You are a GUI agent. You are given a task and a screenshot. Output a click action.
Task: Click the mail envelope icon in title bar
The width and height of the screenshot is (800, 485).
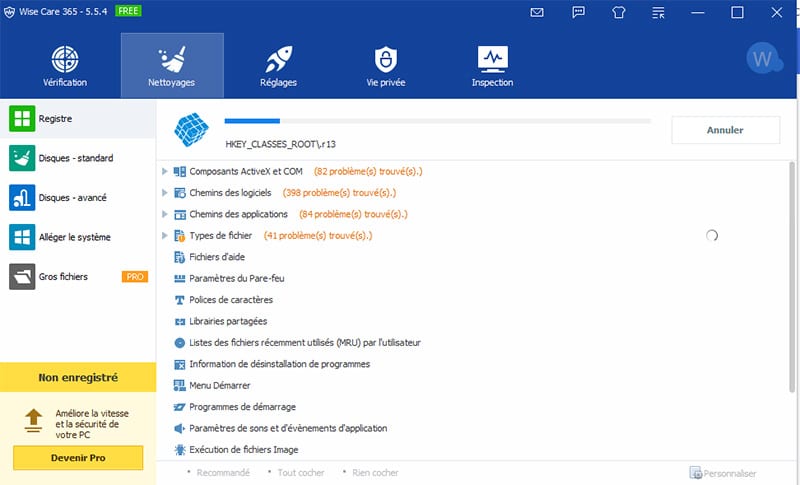537,12
